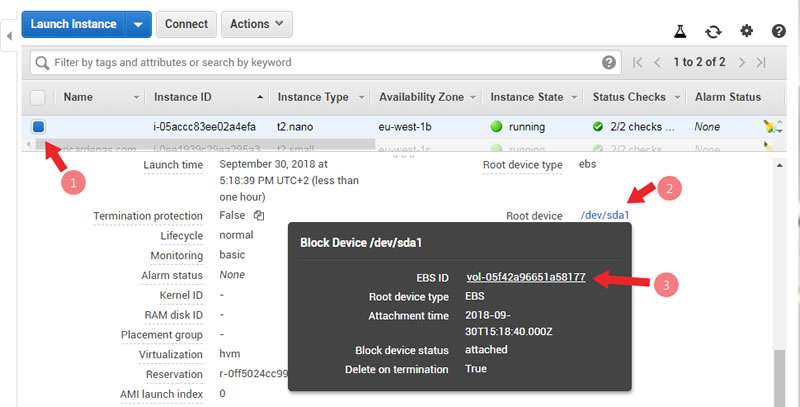Screen dimensions: 800x407
Task: Click the hvm virtualization value
Action: click(230, 354)
